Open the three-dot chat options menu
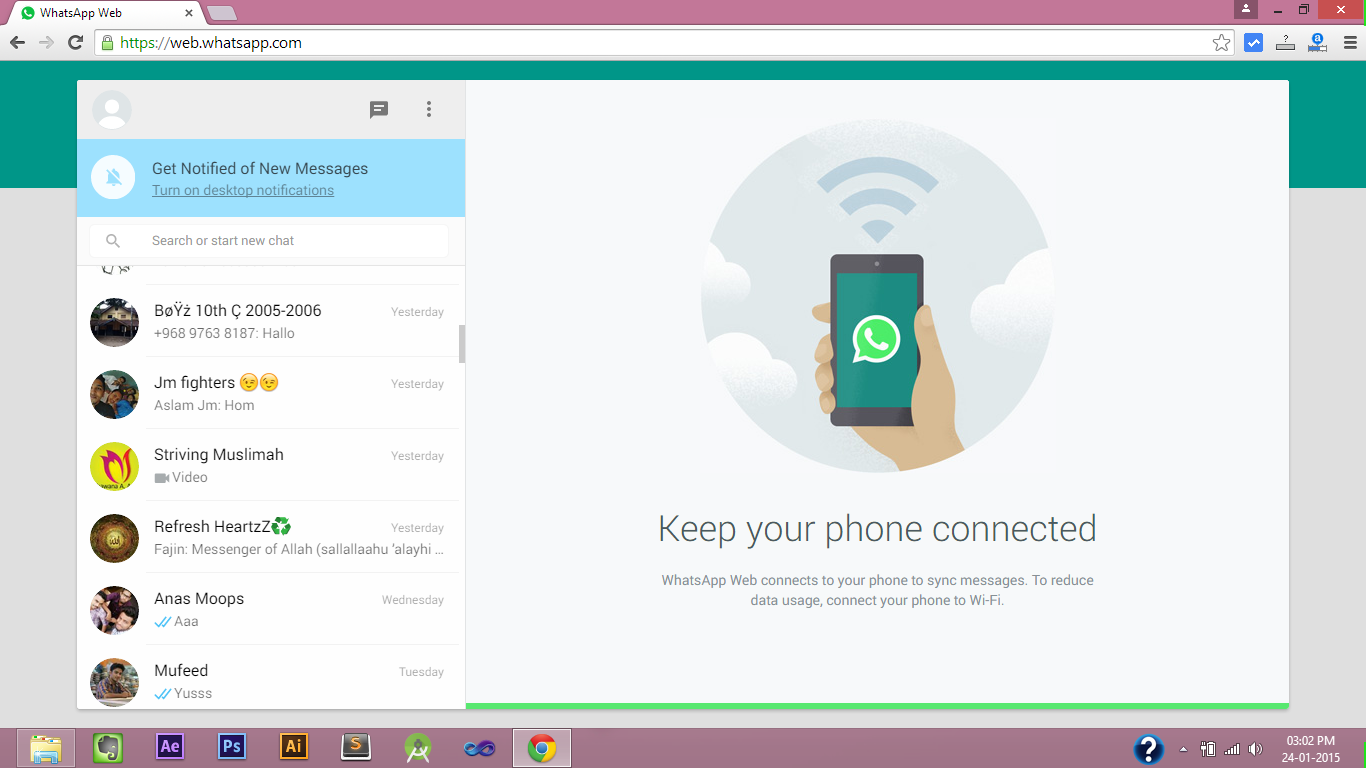 (x=429, y=109)
